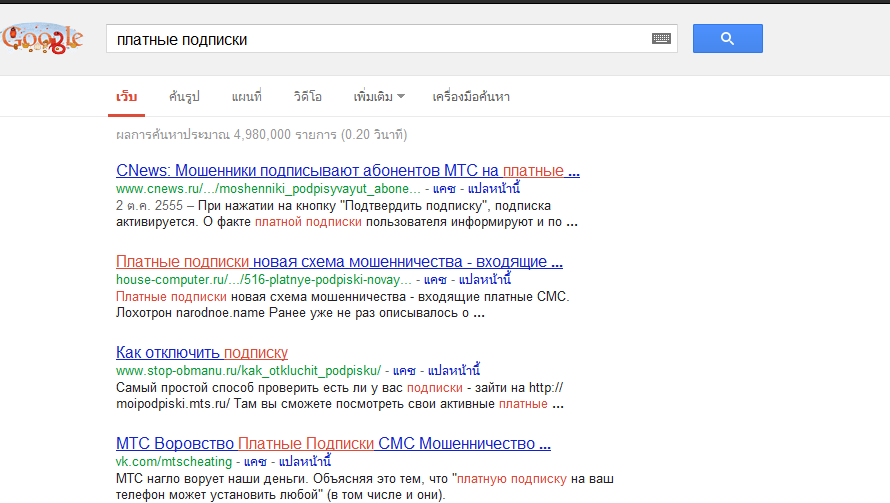The height and width of the screenshot is (503, 890).
Task: Open МТС Воровство Платные Подписки result
Action: pos(333,443)
